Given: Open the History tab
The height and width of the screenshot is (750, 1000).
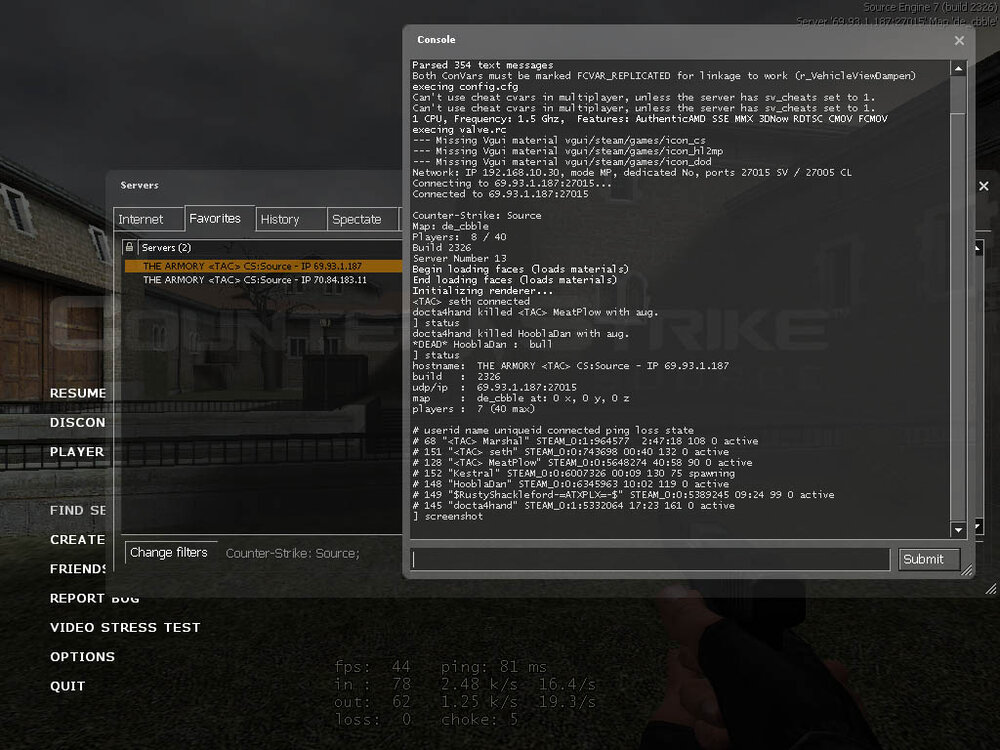Looking at the screenshot, I should 280,219.
